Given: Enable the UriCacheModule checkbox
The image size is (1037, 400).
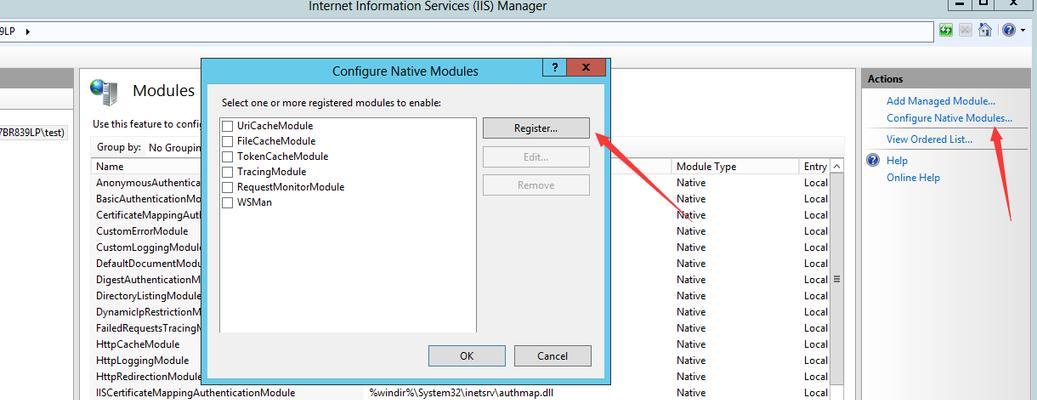Looking at the screenshot, I should [228, 126].
